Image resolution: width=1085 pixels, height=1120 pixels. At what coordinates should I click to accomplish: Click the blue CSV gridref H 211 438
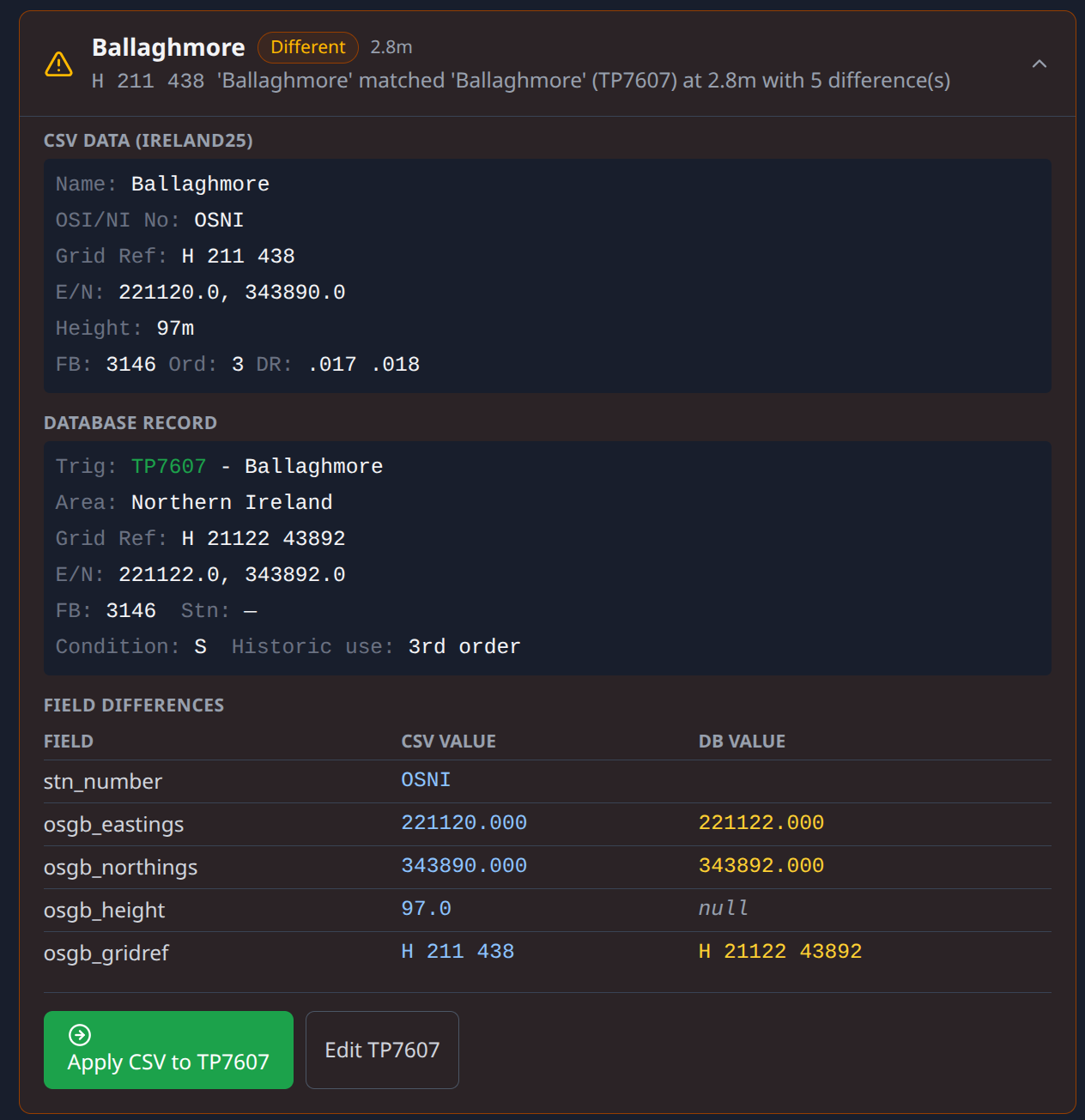[x=458, y=951]
